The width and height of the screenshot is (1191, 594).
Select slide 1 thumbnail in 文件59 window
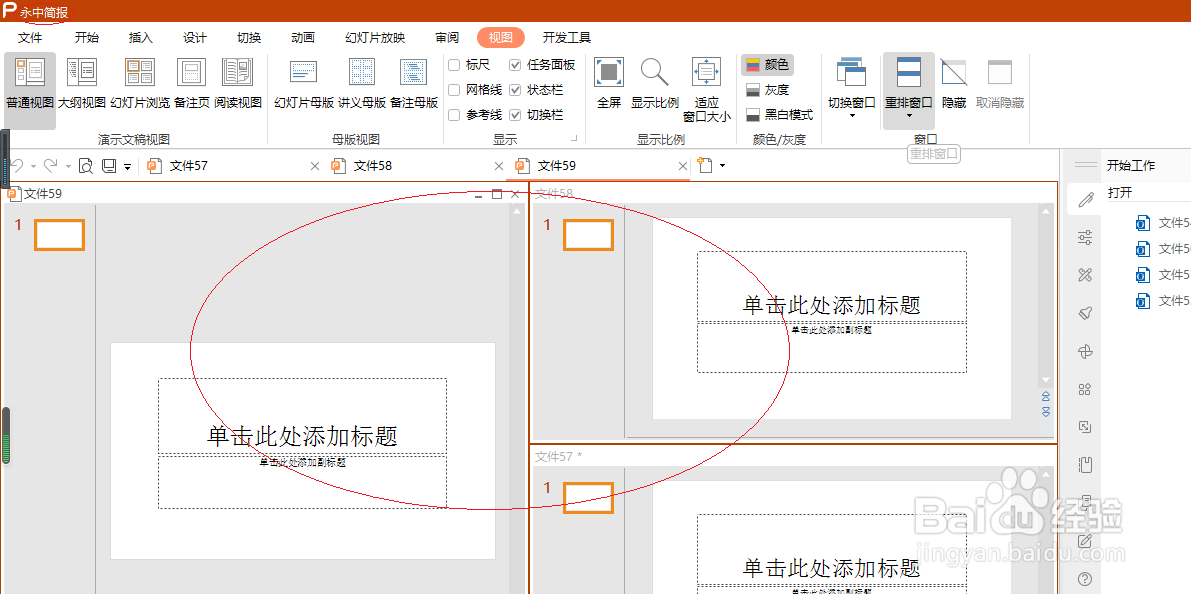point(59,235)
